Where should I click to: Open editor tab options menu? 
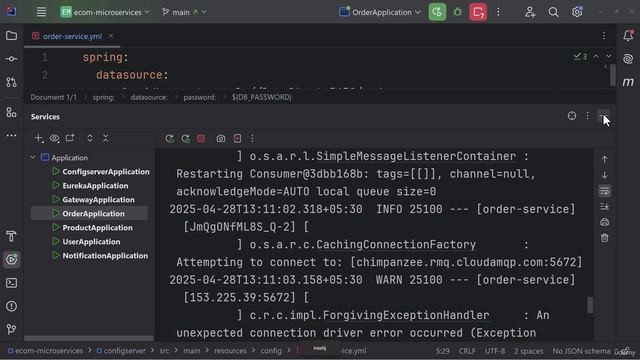(604, 36)
